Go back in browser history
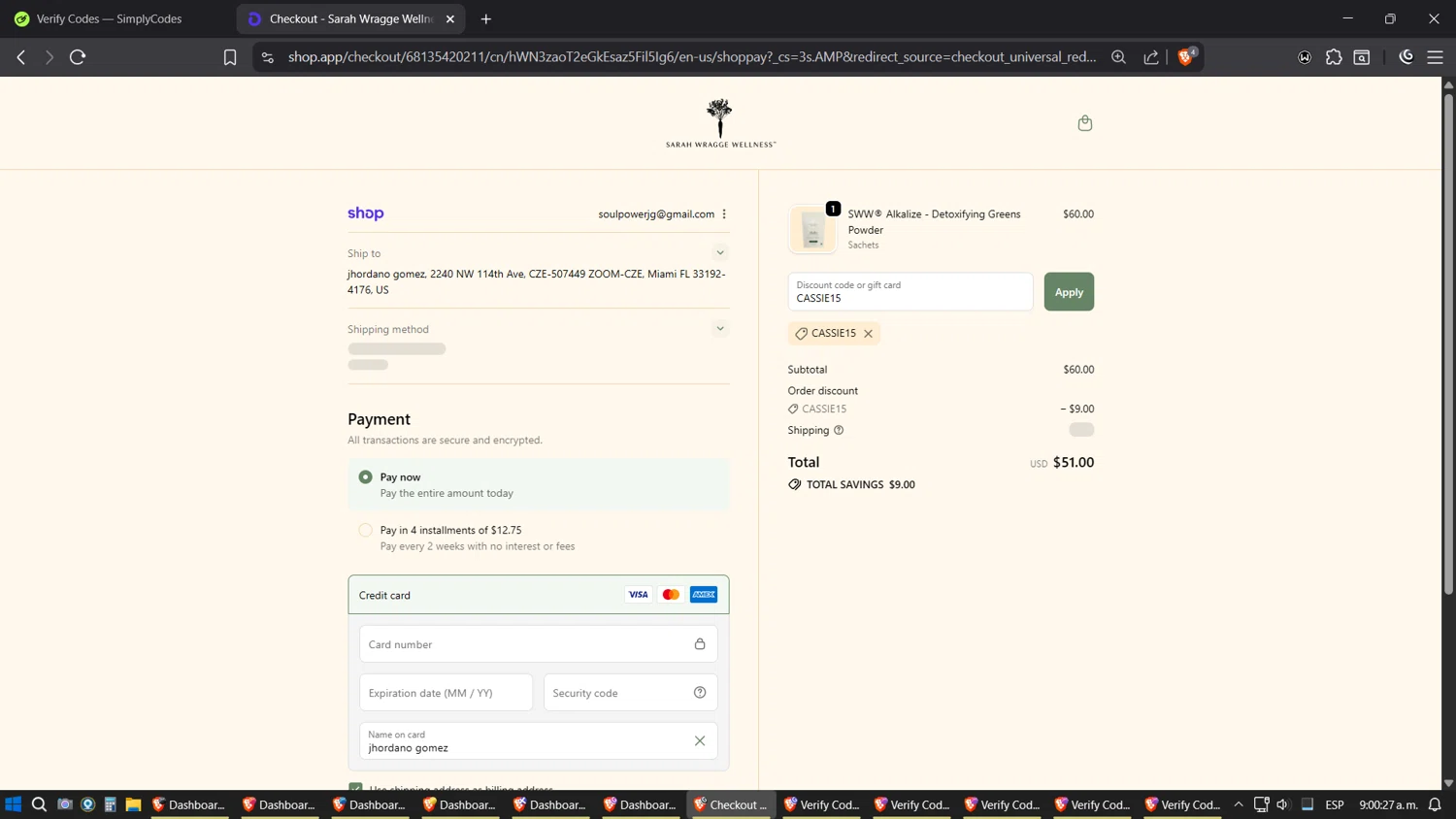Image resolution: width=1456 pixels, height=819 pixels. point(21,57)
